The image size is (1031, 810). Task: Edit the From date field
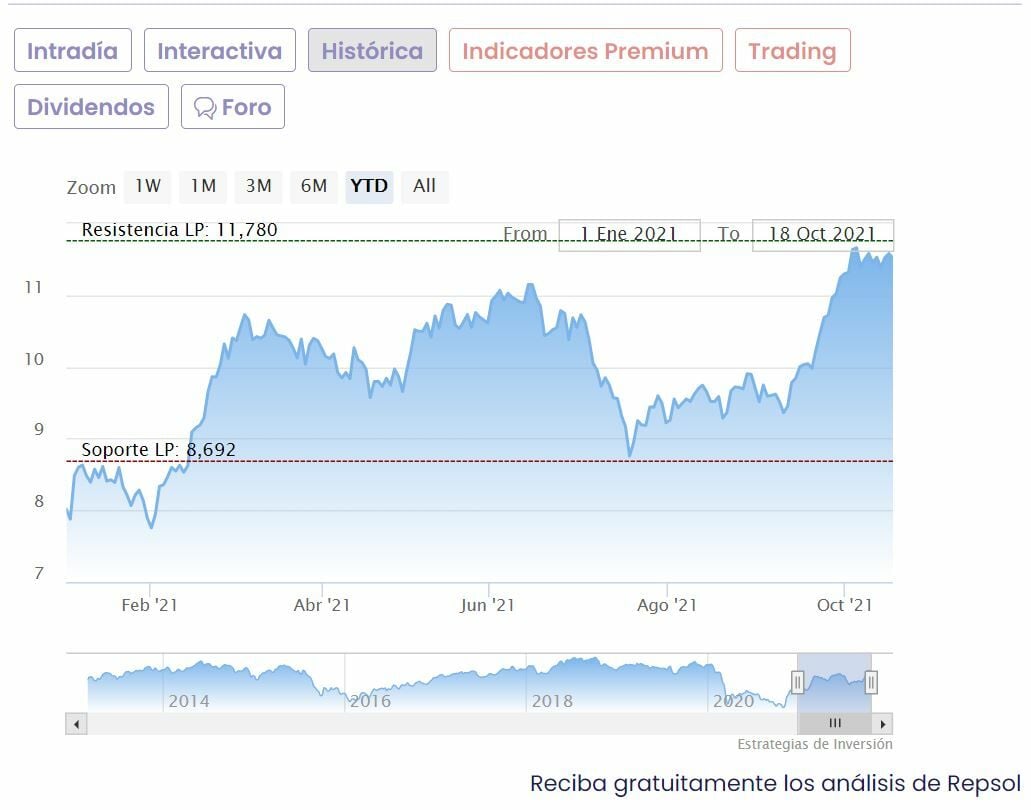[629, 235]
